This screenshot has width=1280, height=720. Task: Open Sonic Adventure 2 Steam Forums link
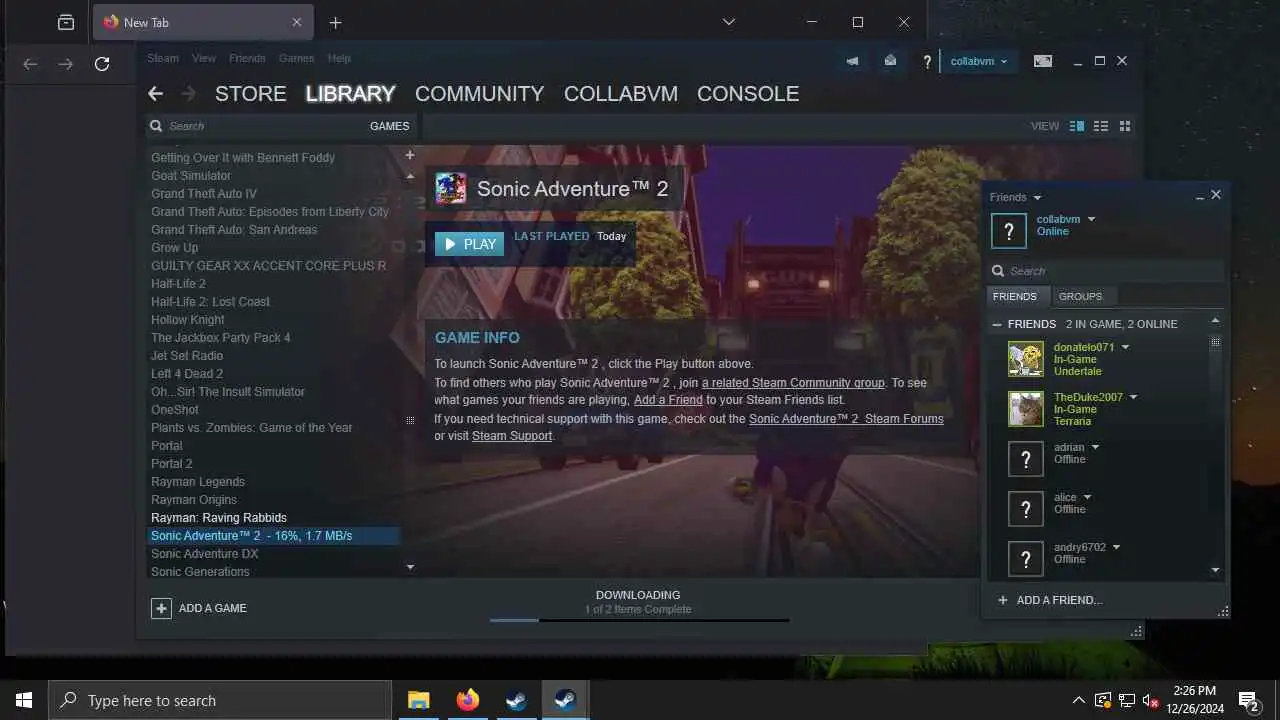846,419
